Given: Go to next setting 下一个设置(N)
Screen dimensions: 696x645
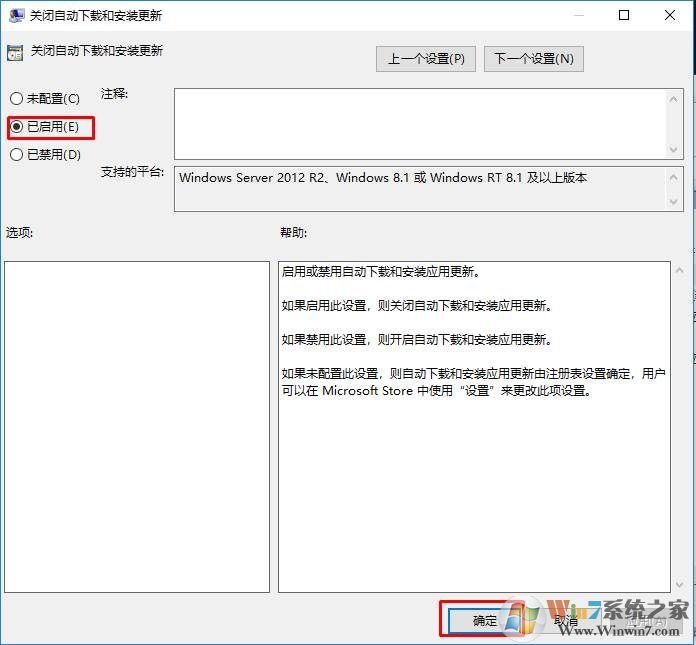Looking at the screenshot, I should 534,59.
